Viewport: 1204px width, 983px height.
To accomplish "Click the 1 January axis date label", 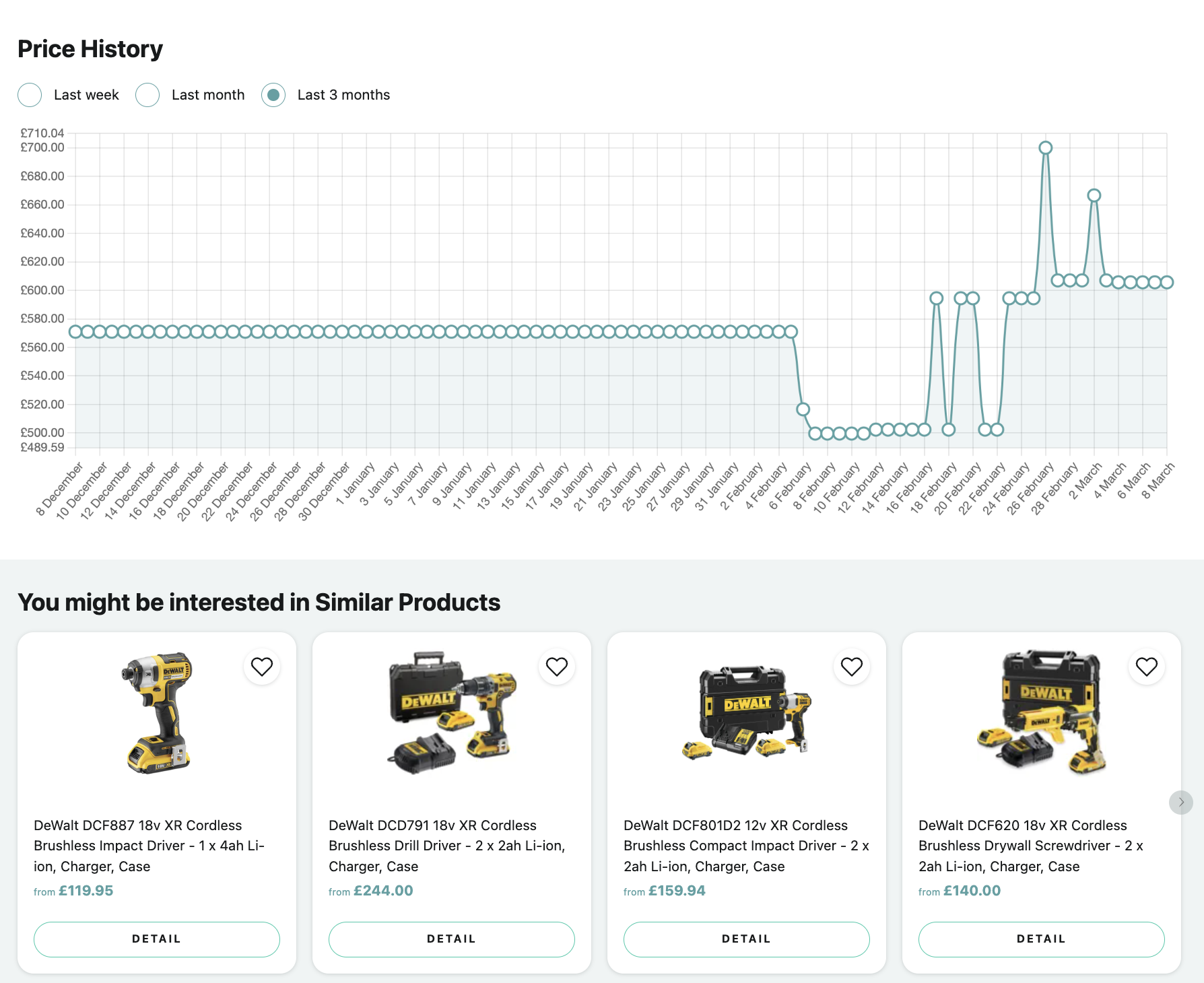I will pos(355,484).
